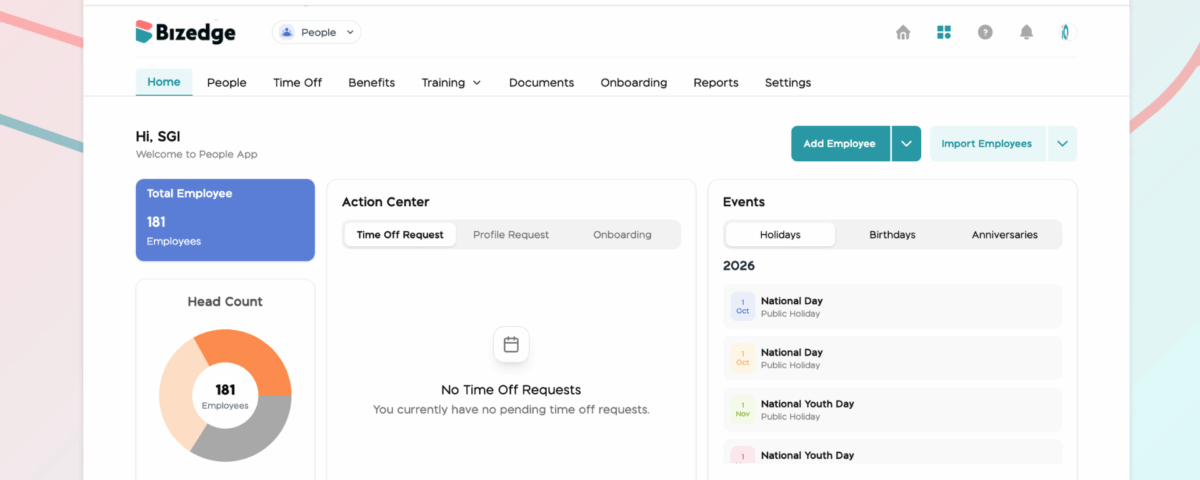Open the apps grid icon
Viewport: 1200px width, 480px height.
(x=944, y=32)
